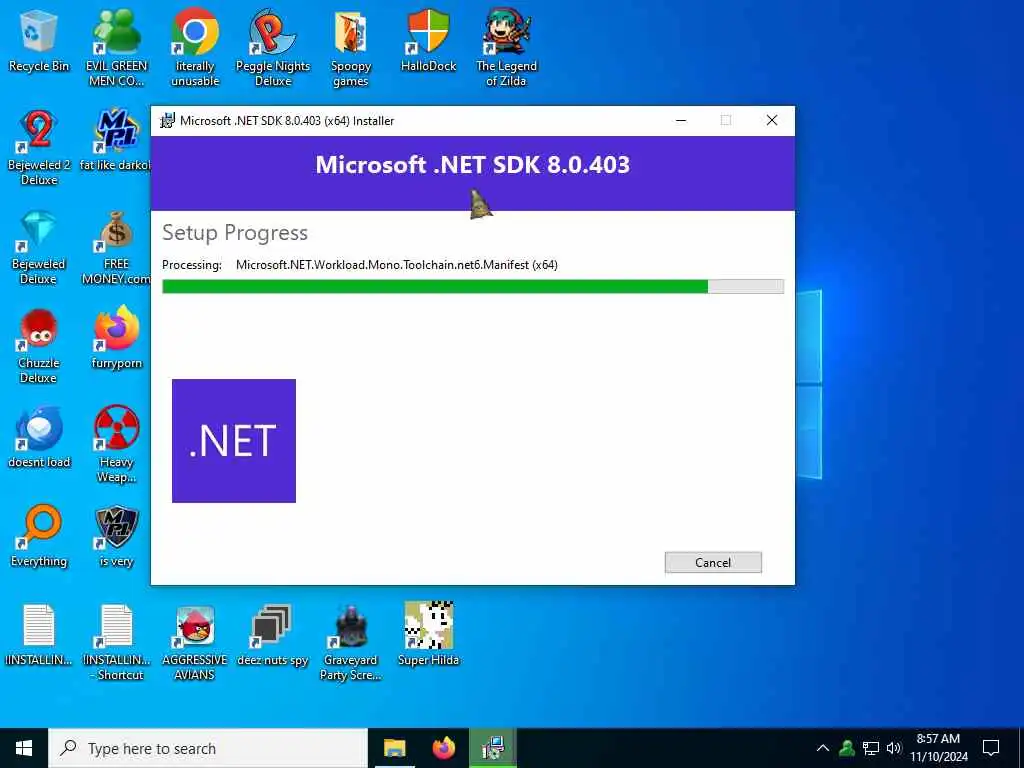Image resolution: width=1024 pixels, height=768 pixels.
Task: Click 'Microsoft .NET SDK 8.0.403' banner title
Action: 473,164
